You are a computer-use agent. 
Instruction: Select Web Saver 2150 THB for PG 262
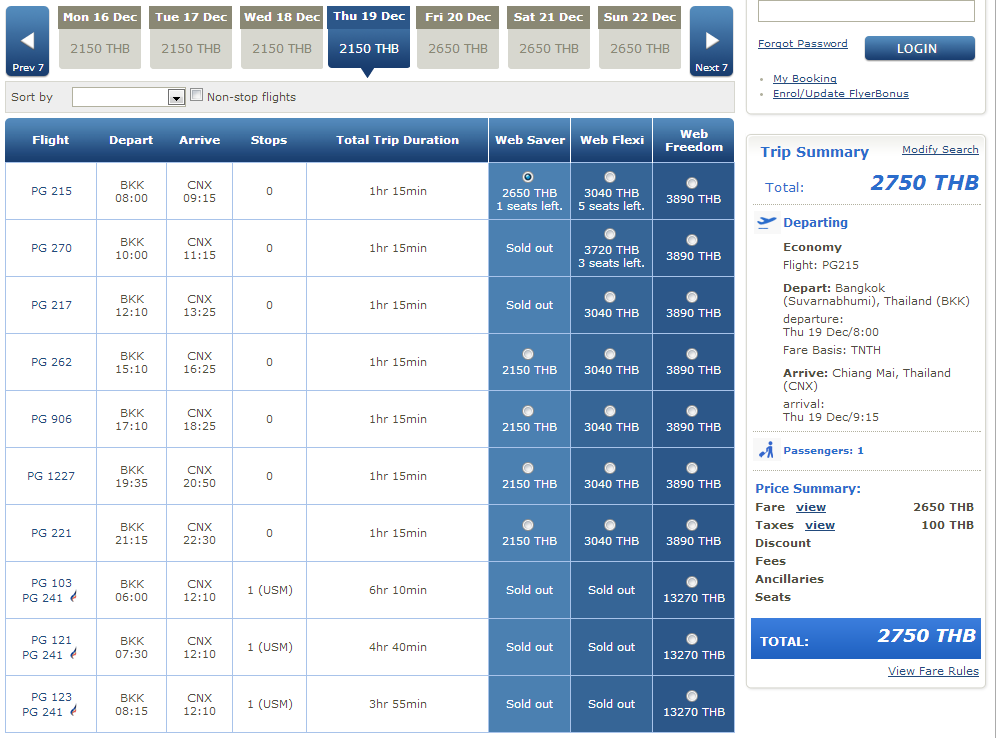click(x=528, y=354)
